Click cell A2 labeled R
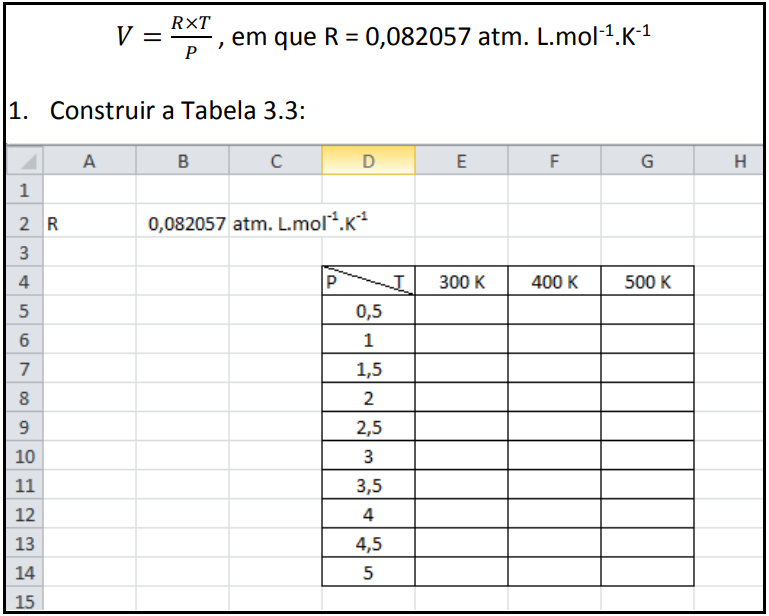Screen dimensions: 769x616 [88, 224]
